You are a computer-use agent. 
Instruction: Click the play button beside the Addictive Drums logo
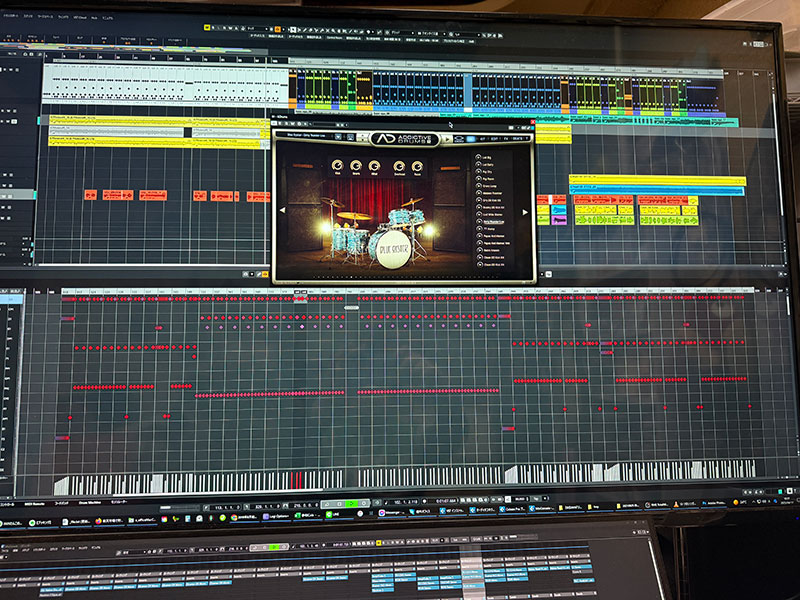[447, 139]
